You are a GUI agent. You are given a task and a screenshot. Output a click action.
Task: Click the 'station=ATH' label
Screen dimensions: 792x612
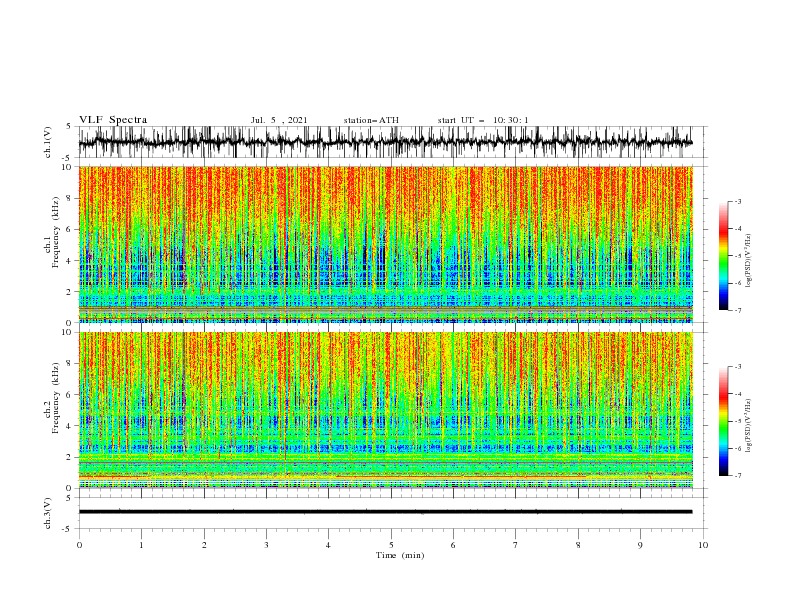click(x=371, y=120)
